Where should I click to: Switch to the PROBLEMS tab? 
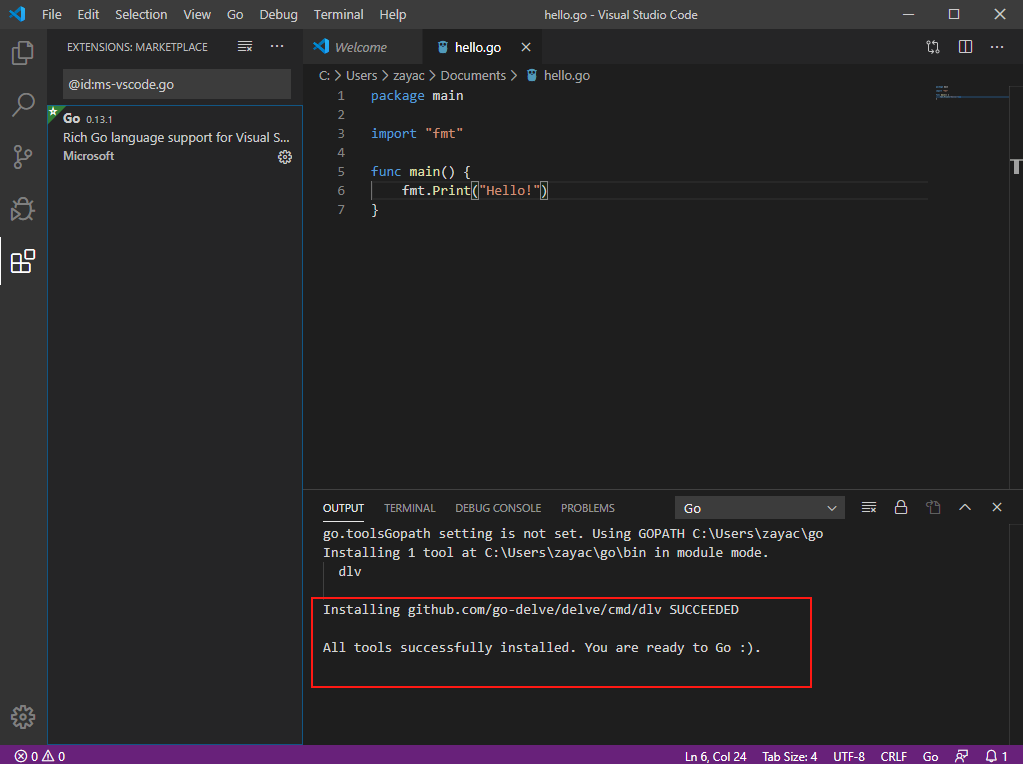click(587, 508)
